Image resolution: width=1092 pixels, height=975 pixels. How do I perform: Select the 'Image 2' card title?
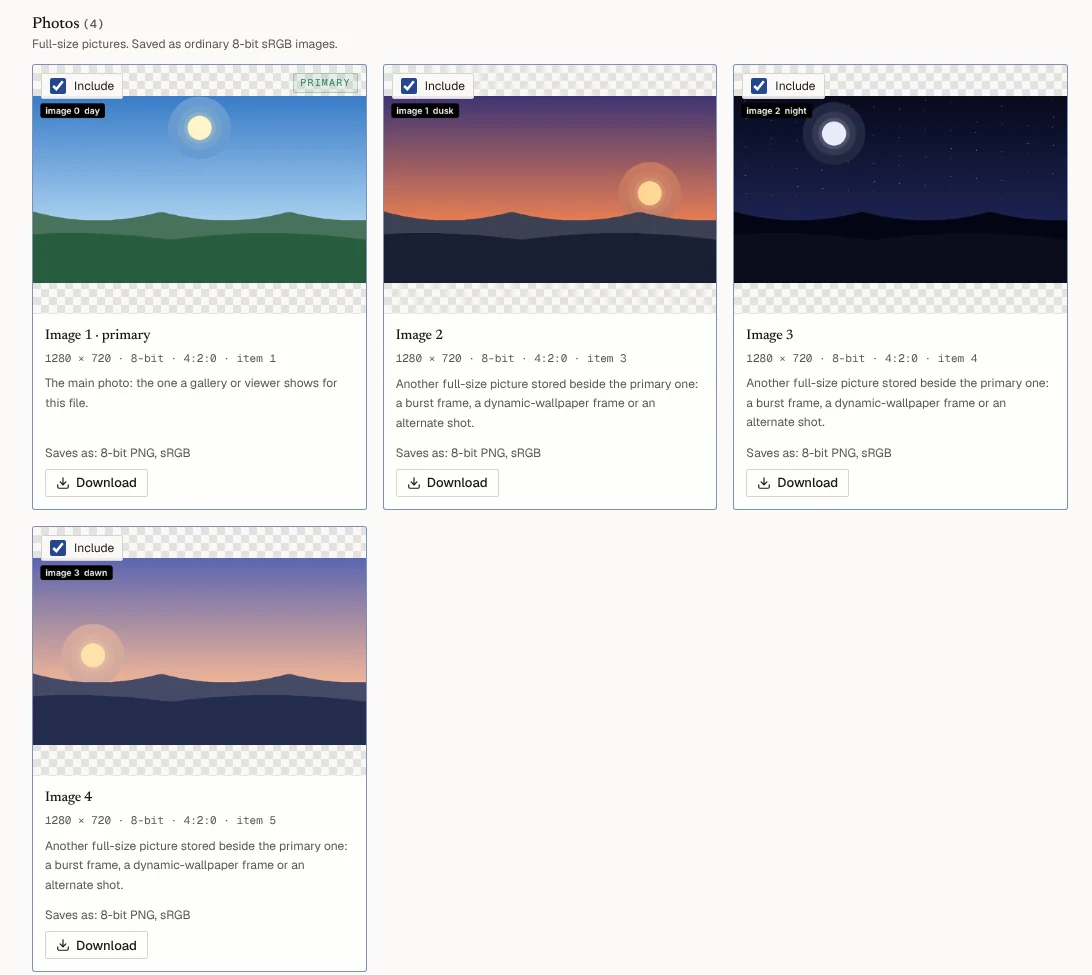(x=419, y=335)
